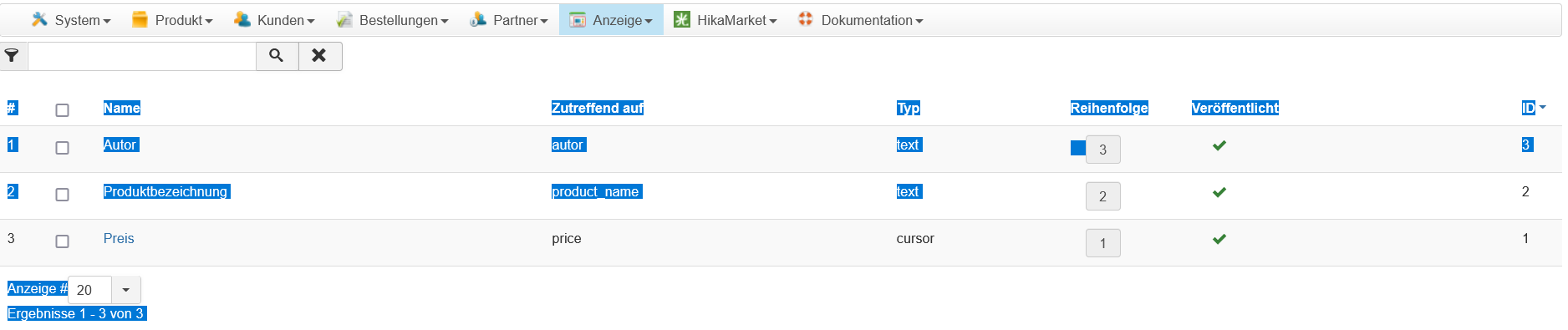Tick the checkbox for Preis row
Screen dimensions: 1568x330
(x=62, y=241)
